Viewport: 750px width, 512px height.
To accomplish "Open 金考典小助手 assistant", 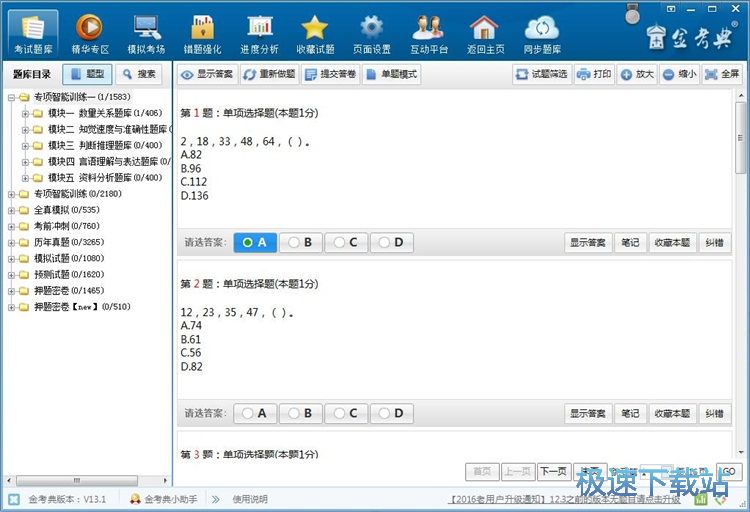I will coord(164,499).
